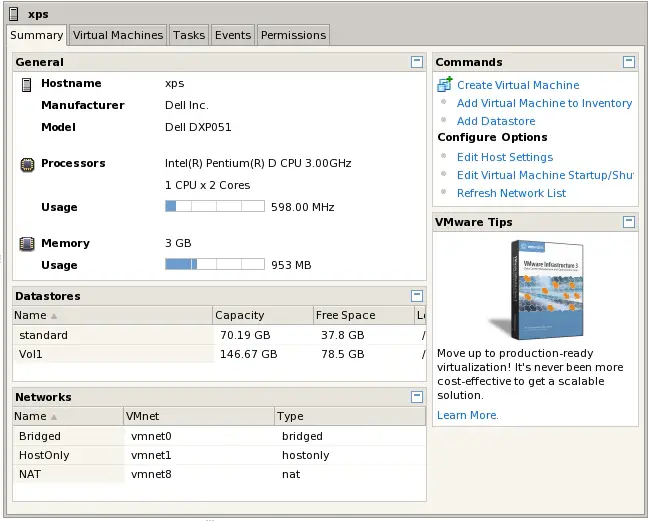This screenshot has height=521, width=649.
Task: Click the 598.00 MHz usage value
Action: 303,207
